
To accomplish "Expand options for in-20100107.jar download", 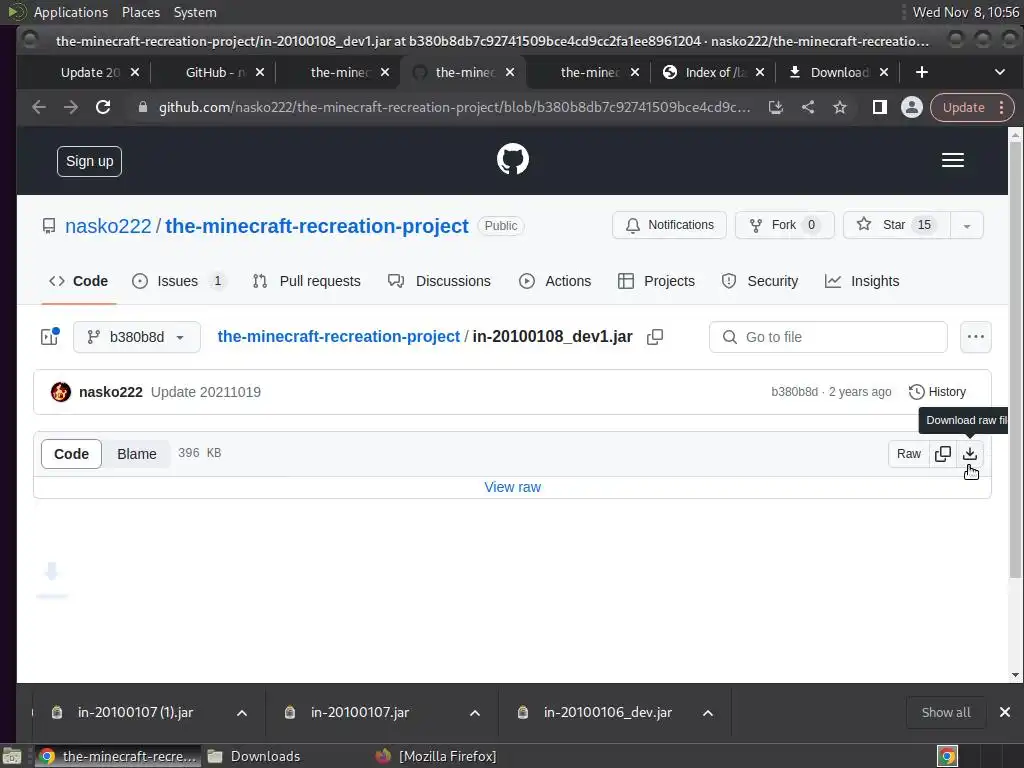I will pos(475,712).
